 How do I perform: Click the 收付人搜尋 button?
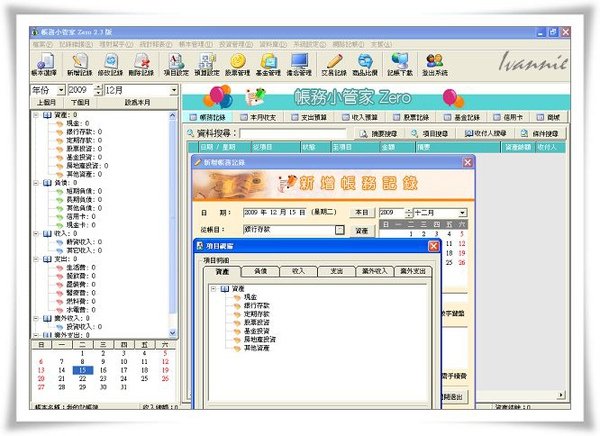click(x=485, y=134)
